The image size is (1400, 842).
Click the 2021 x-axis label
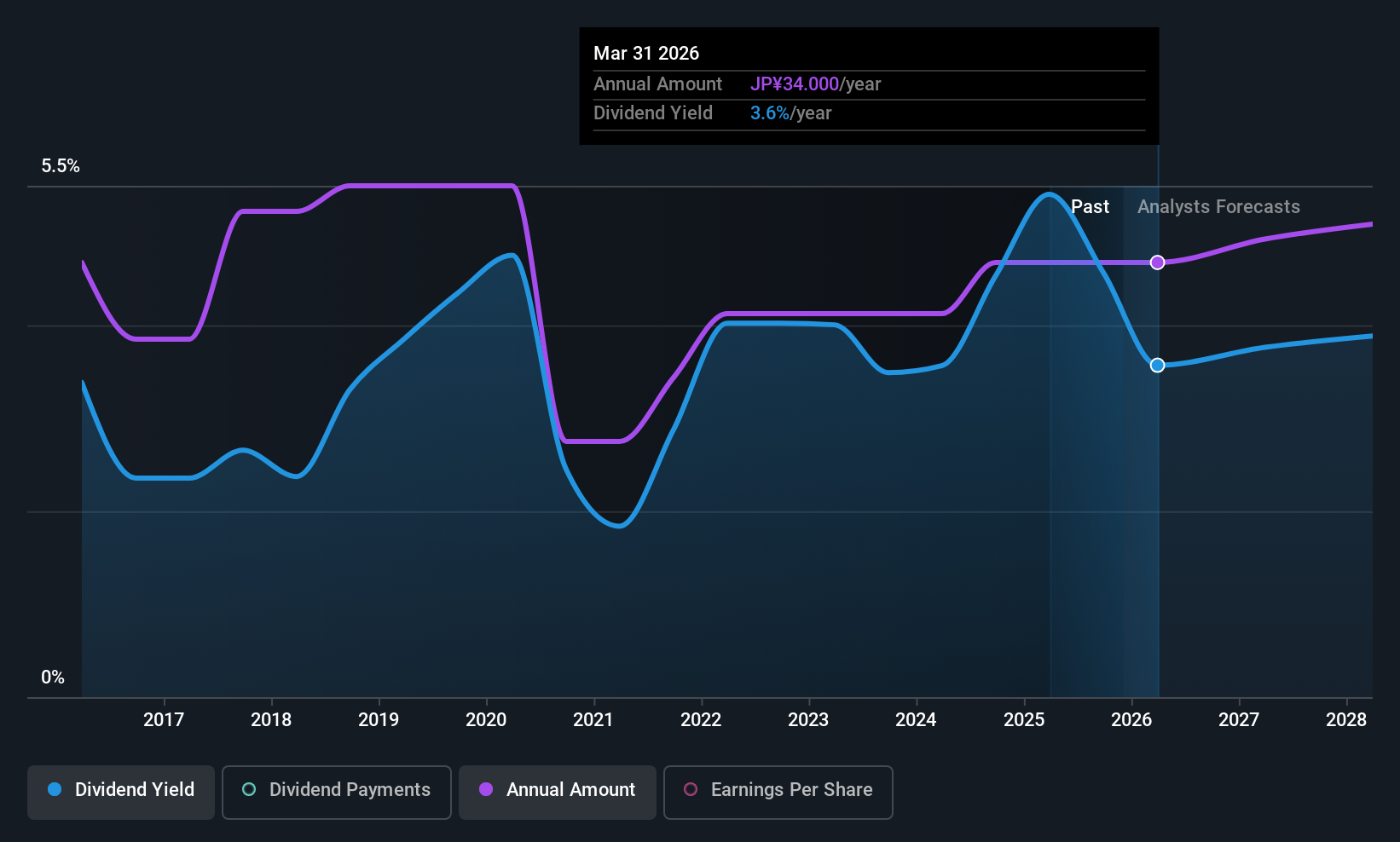(593, 720)
